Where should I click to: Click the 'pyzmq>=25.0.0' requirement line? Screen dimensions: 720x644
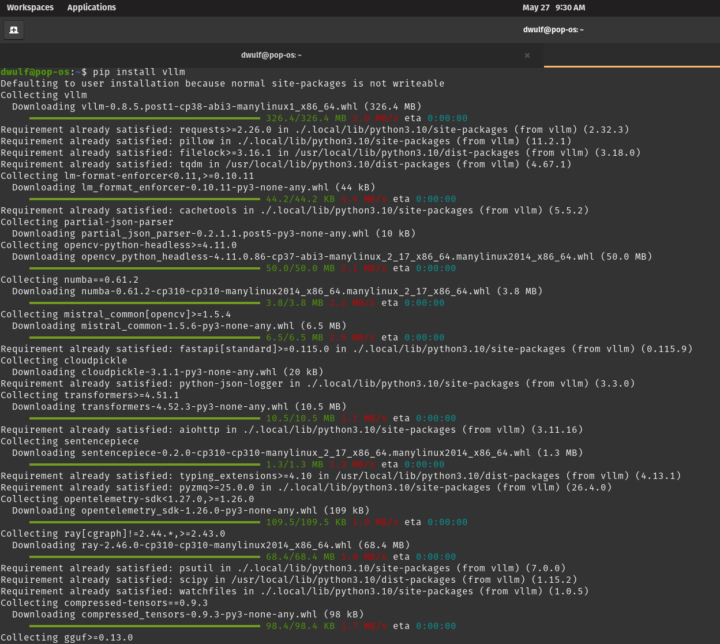coord(306,488)
